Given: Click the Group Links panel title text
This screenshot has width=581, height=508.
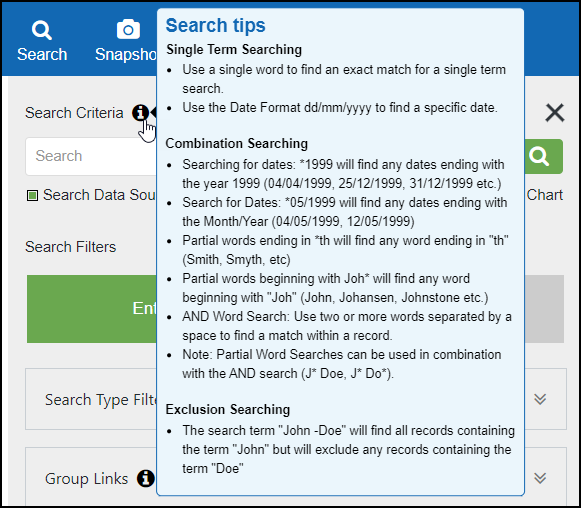Looking at the screenshot, I should (x=86, y=479).
